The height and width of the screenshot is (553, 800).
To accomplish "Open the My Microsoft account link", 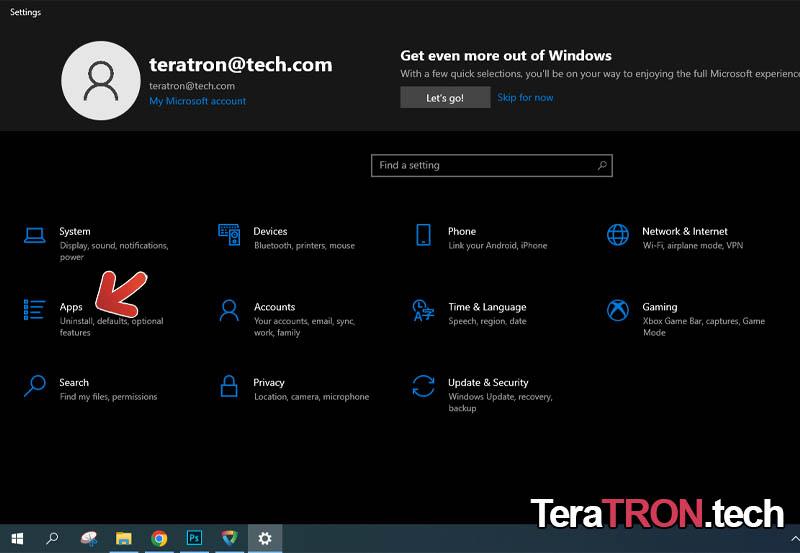I will pyautogui.click(x=197, y=101).
